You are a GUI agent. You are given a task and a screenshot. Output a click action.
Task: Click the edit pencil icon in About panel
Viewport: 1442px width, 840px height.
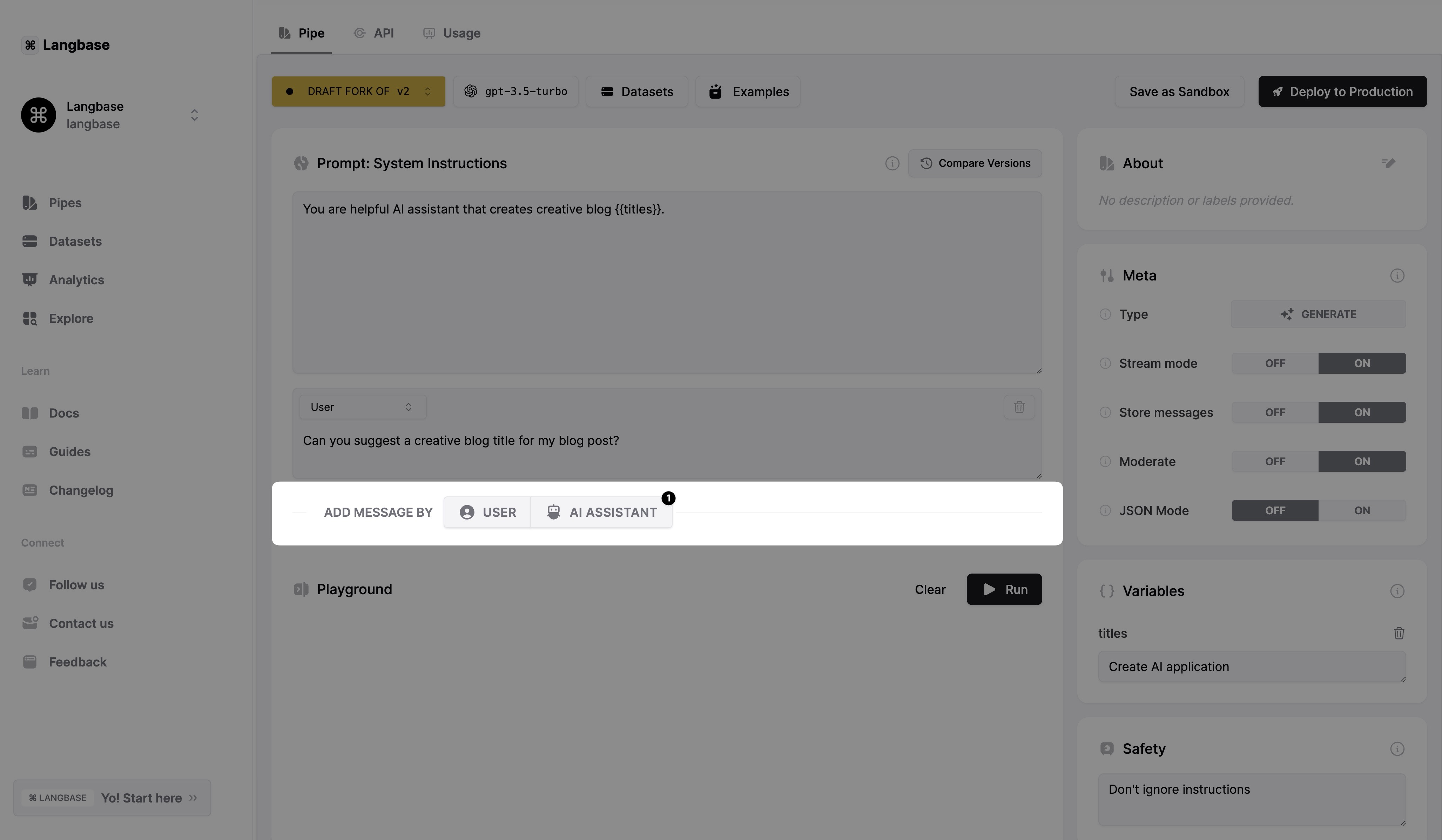(1389, 163)
